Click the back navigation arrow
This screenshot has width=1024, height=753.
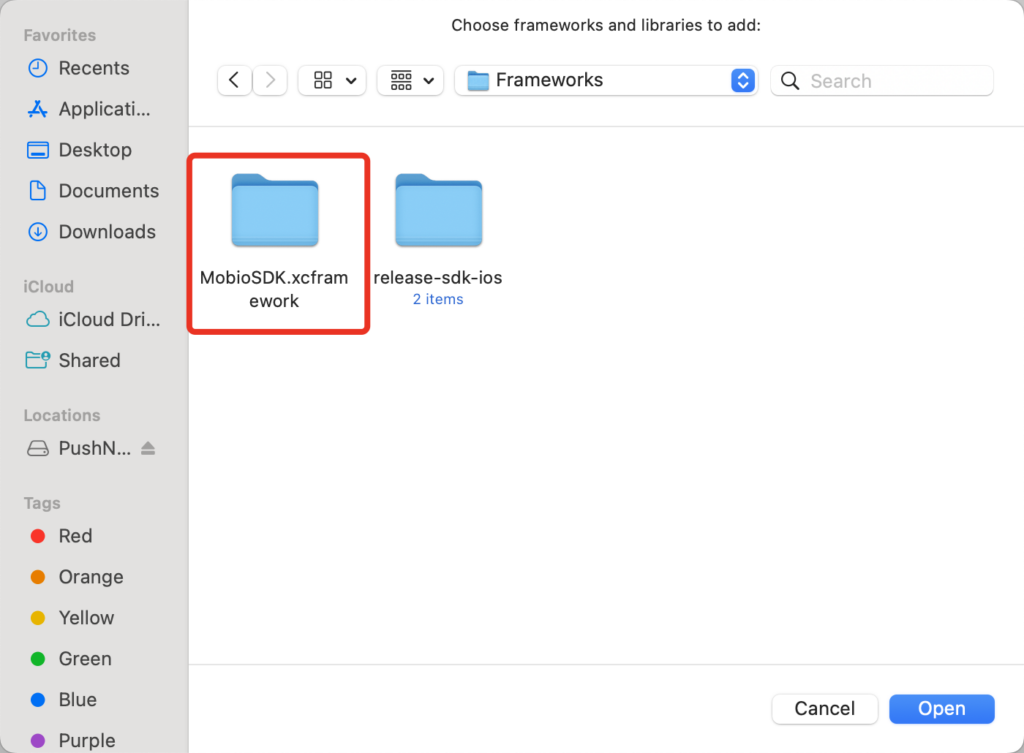[x=234, y=81]
